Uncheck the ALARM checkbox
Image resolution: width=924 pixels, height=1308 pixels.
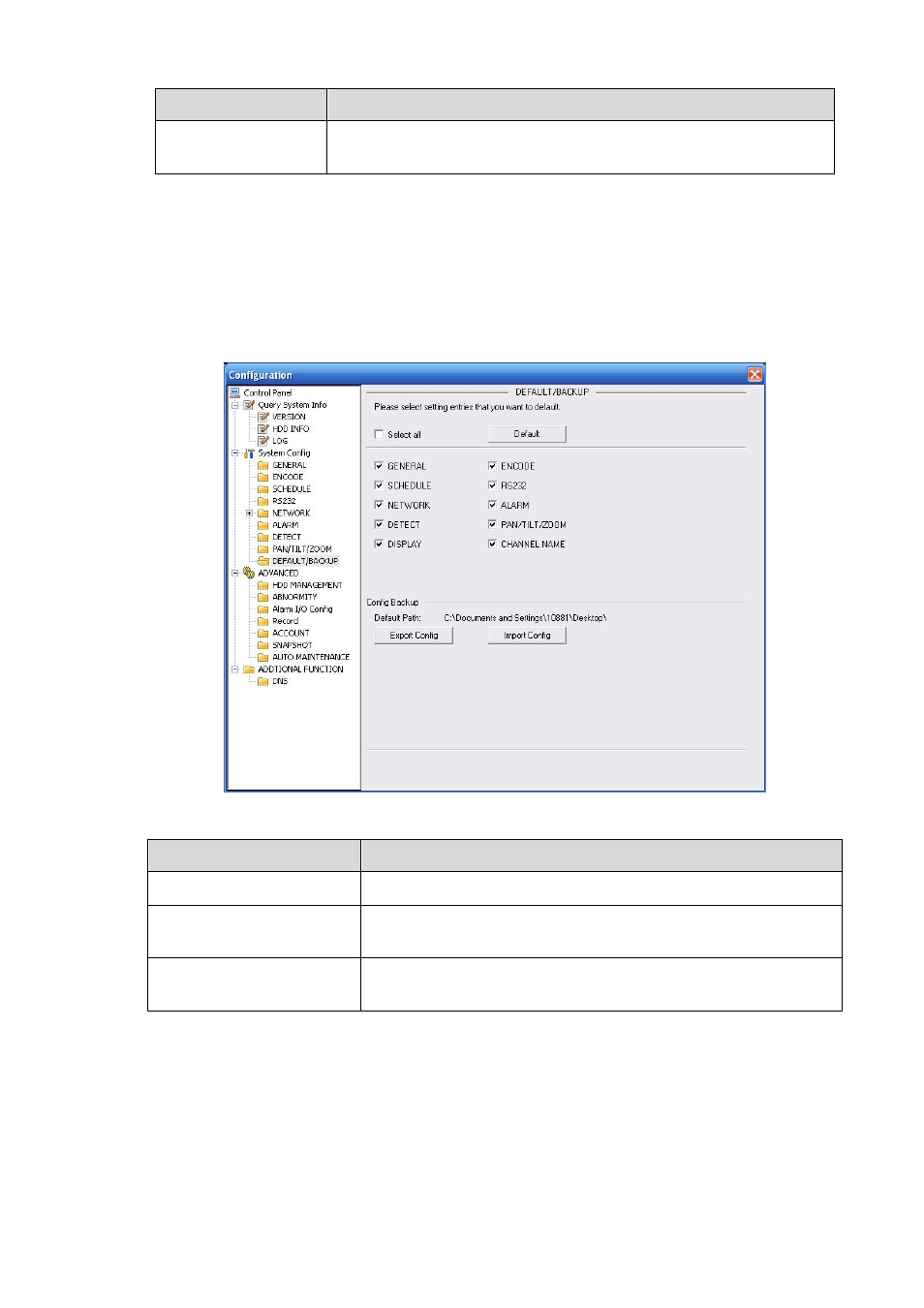pyautogui.click(x=492, y=505)
